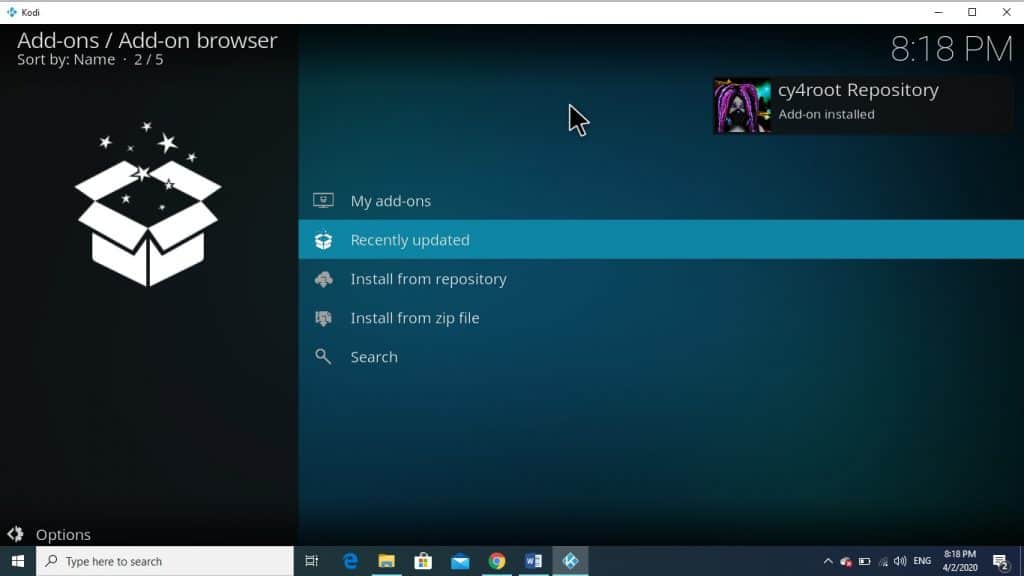Open the Options gear icon
1024x576 pixels.
click(15, 534)
